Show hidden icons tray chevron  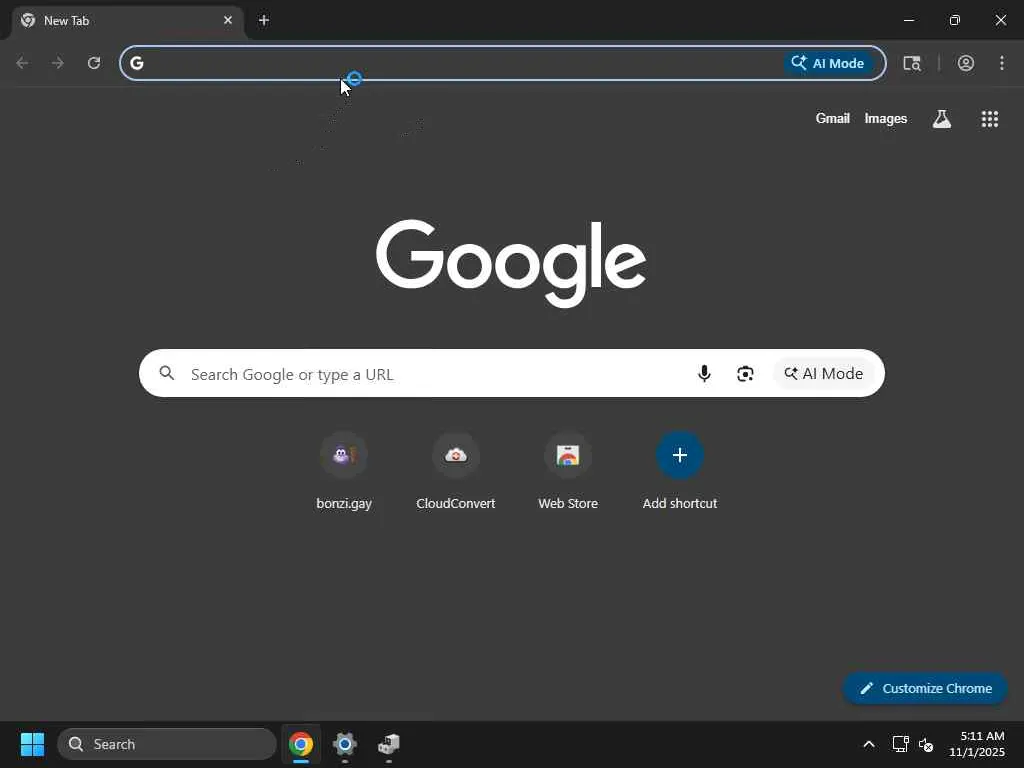pos(869,744)
